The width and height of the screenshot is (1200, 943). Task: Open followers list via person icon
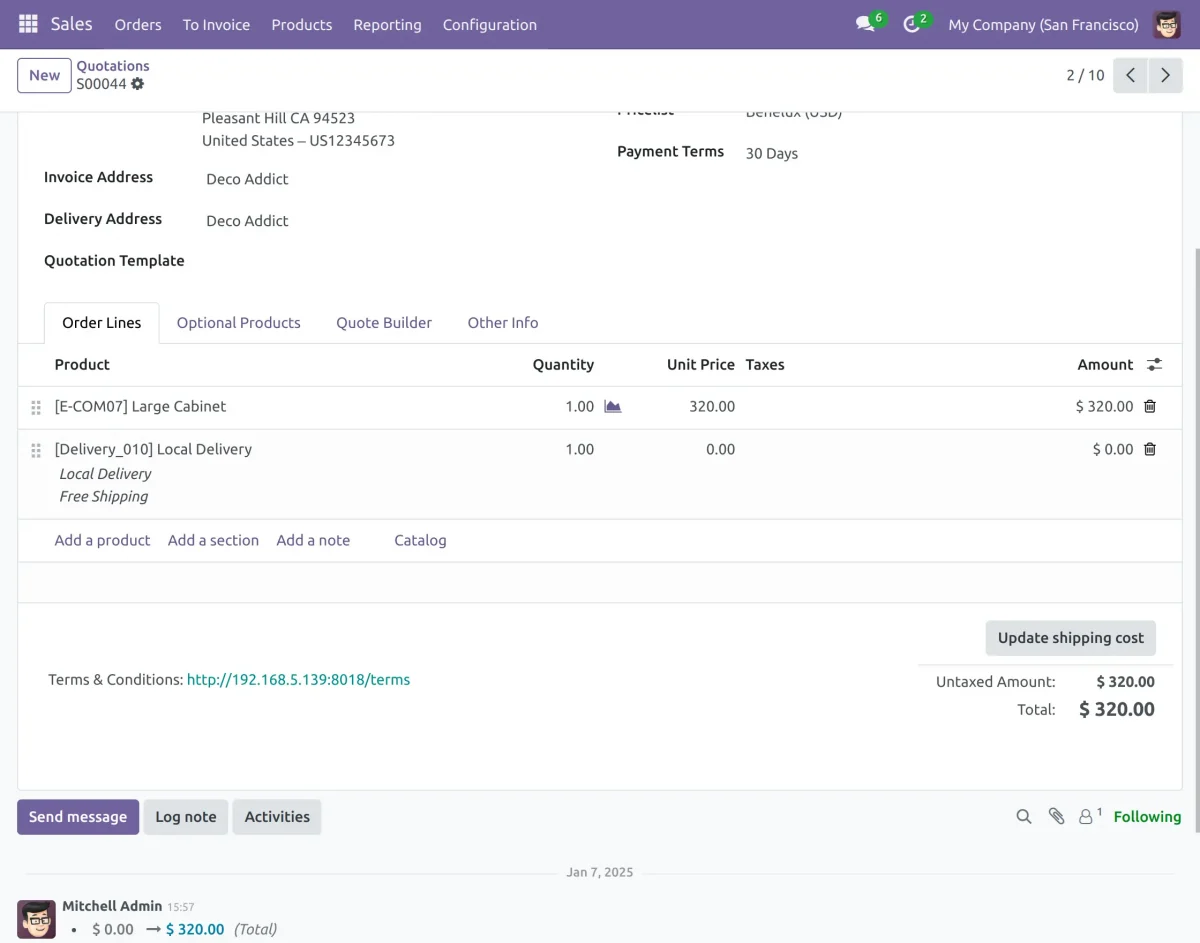(x=1087, y=816)
